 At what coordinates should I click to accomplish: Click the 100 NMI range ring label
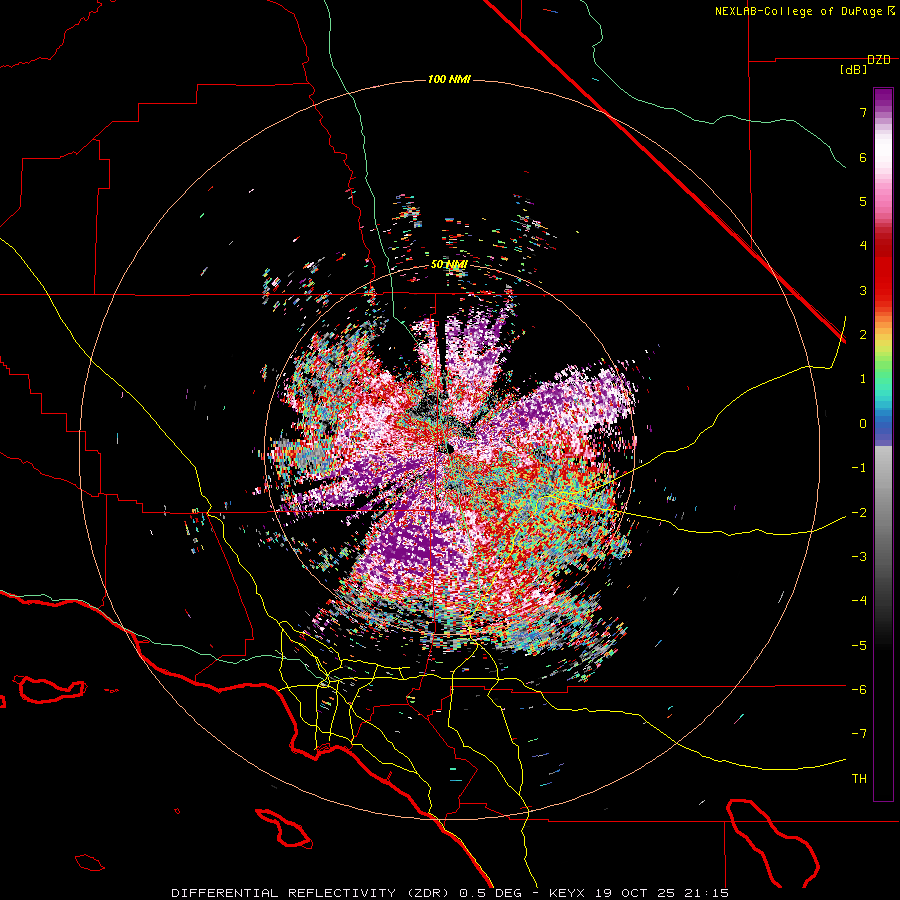[x=449, y=79]
